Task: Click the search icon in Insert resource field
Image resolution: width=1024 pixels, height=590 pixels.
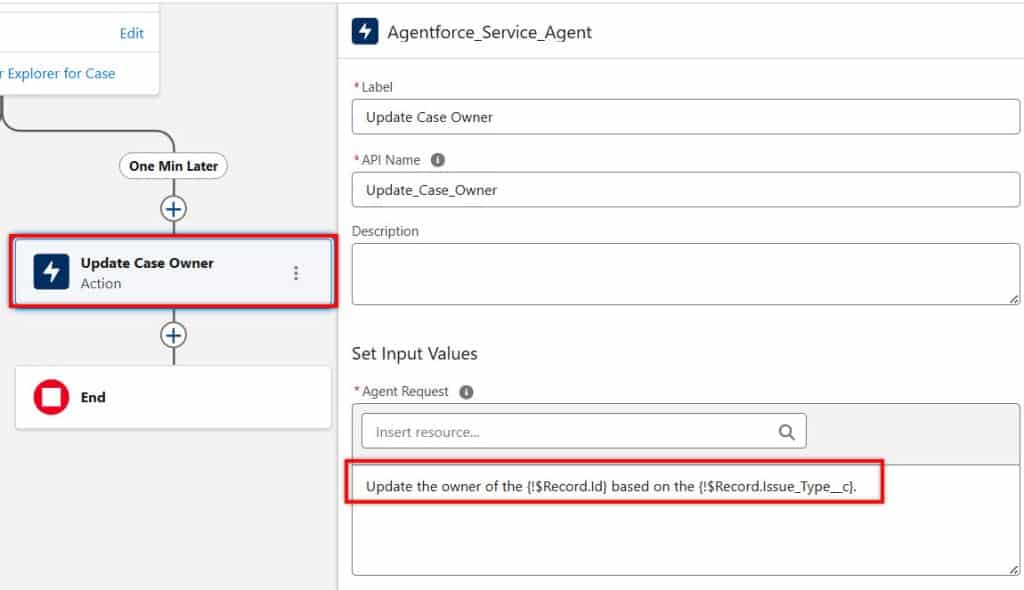Action: click(786, 432)
